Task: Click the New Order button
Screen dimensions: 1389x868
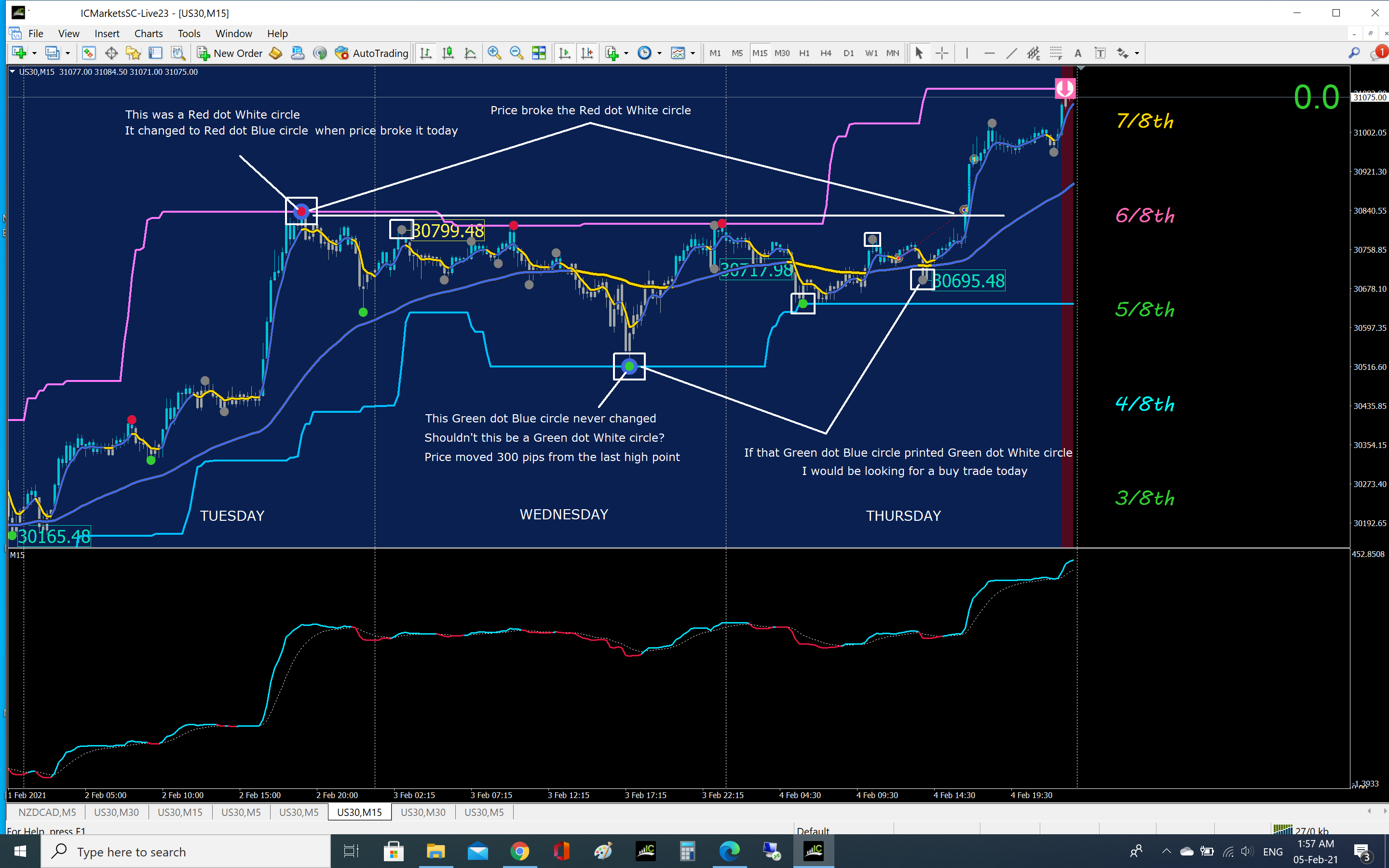Action: click(230, 53)
